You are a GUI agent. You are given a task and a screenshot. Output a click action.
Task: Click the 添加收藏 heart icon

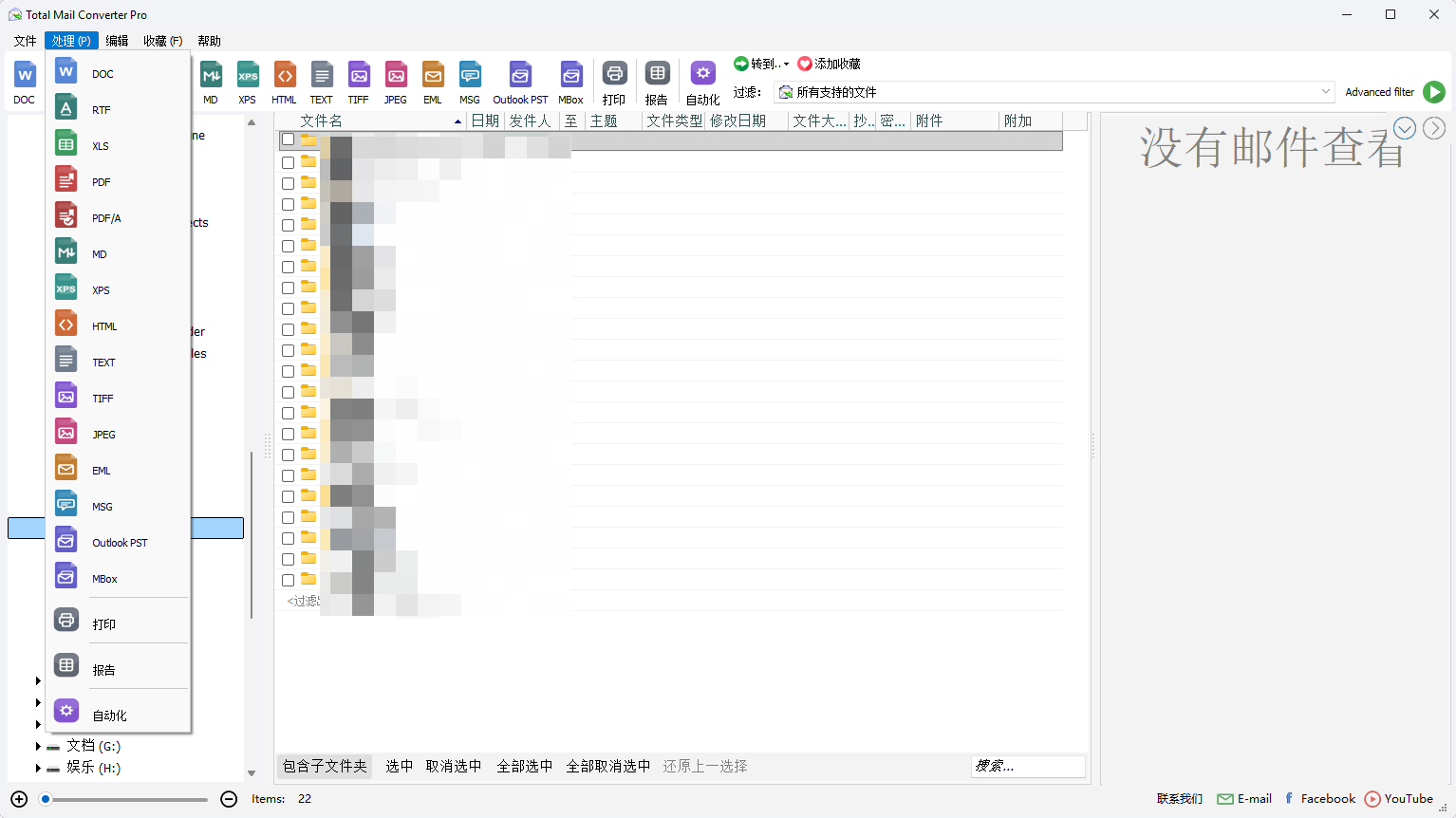805,64
